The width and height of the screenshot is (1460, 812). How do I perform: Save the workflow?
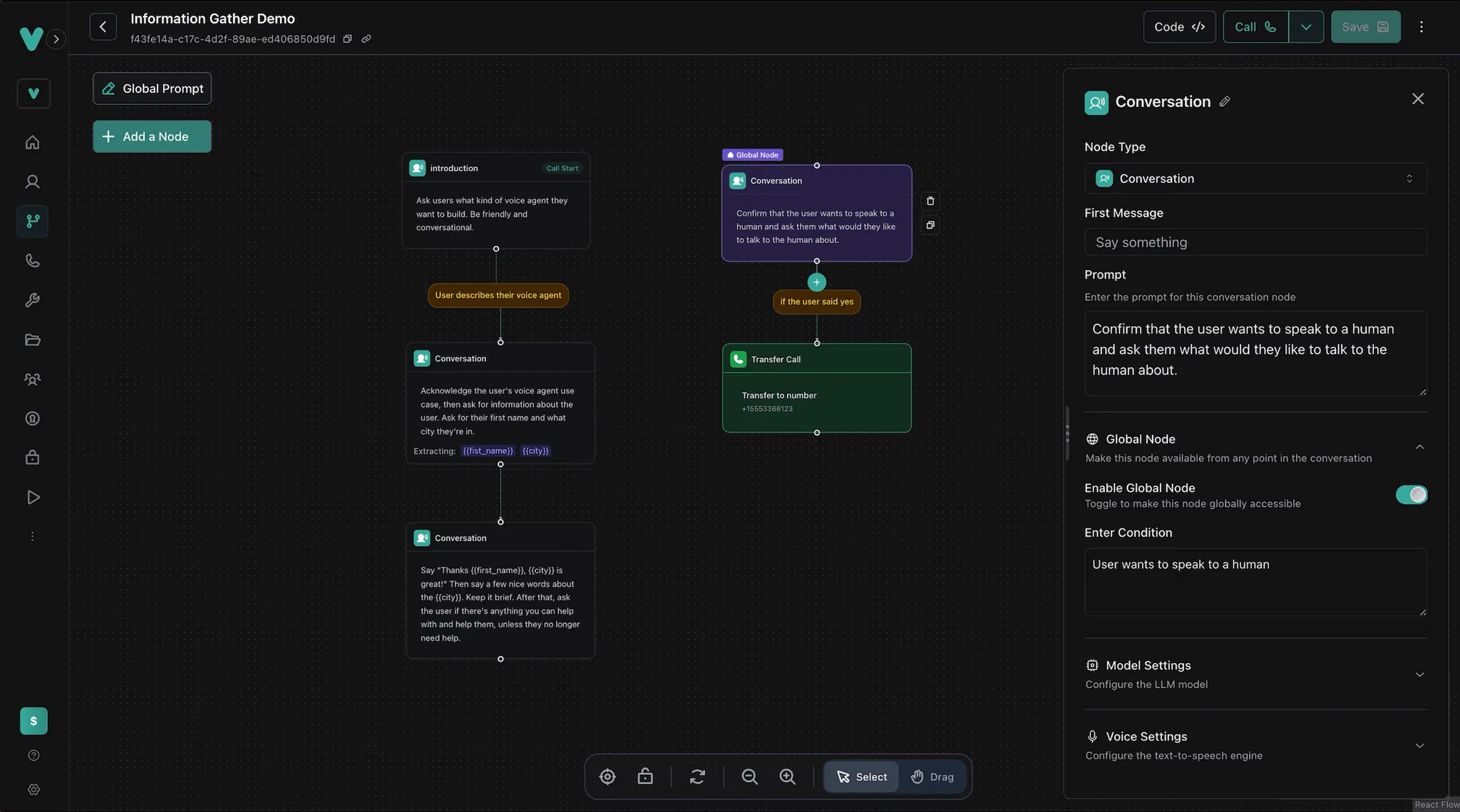1365,27
